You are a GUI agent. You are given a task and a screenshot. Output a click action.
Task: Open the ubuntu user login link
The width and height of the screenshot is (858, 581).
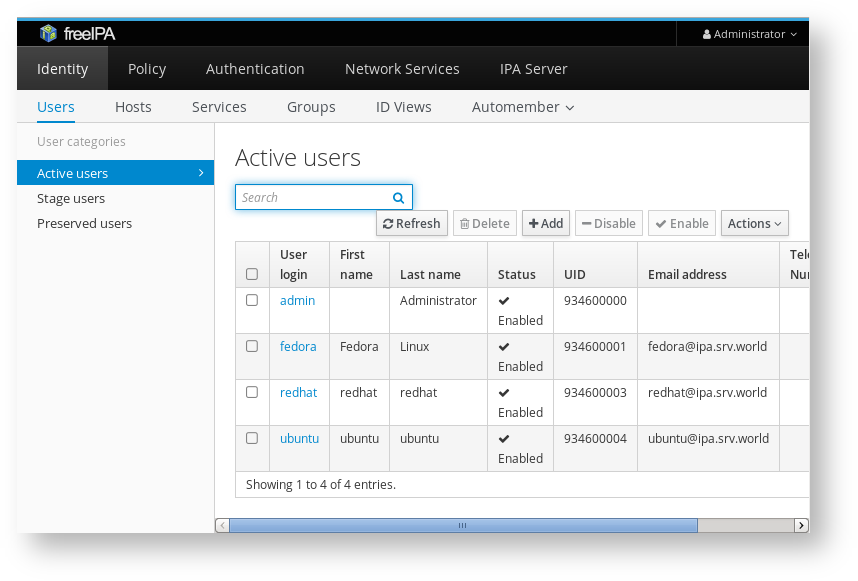(x=299, y=439)
